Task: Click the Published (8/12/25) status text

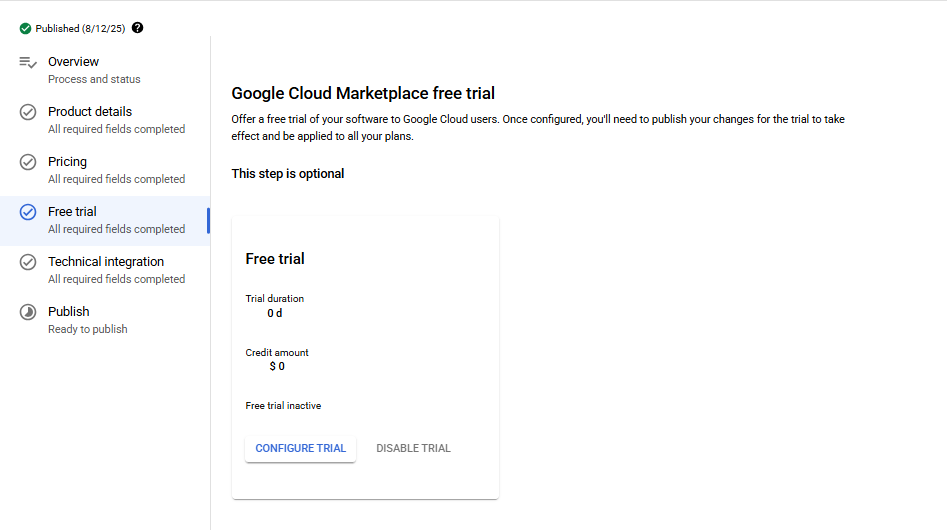Action: (80, 28)
